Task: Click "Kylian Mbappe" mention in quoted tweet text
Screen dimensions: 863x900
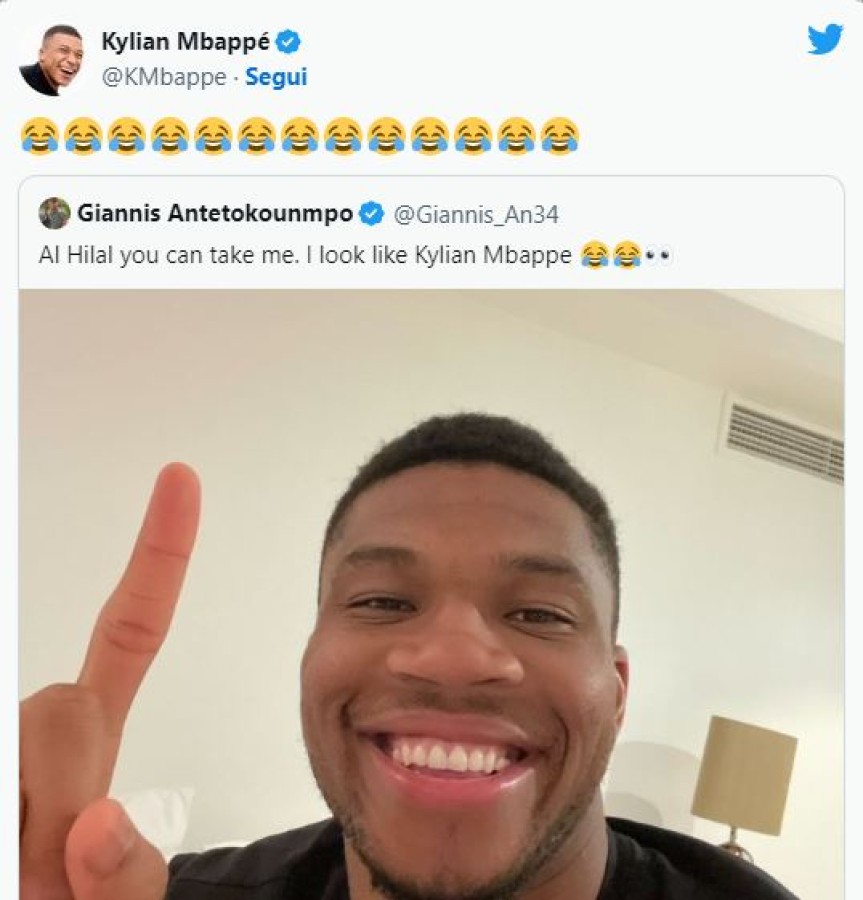Action: (493, 255)
